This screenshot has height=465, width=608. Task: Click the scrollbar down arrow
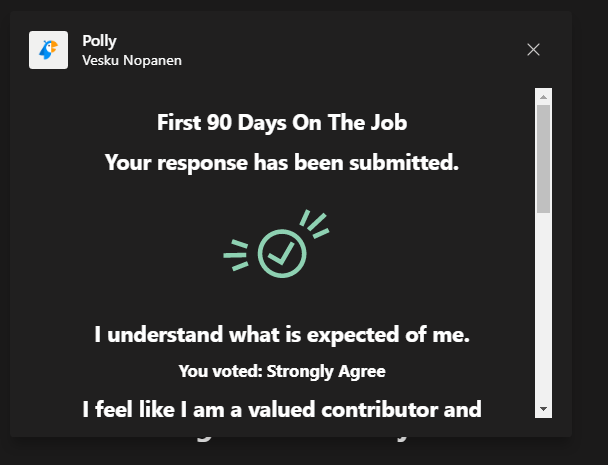point(544,409)
